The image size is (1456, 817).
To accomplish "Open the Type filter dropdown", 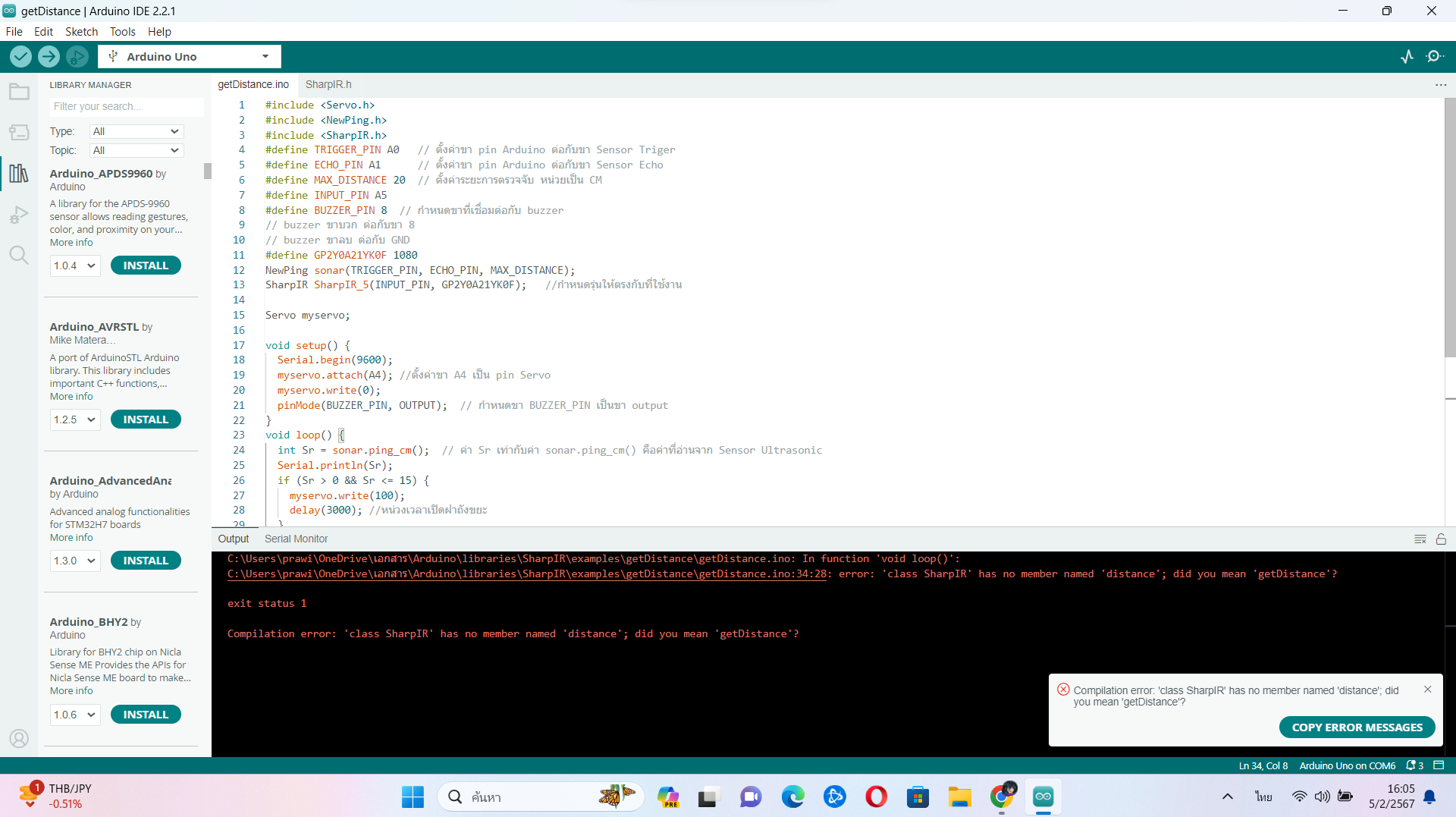I will coord(136,131).
